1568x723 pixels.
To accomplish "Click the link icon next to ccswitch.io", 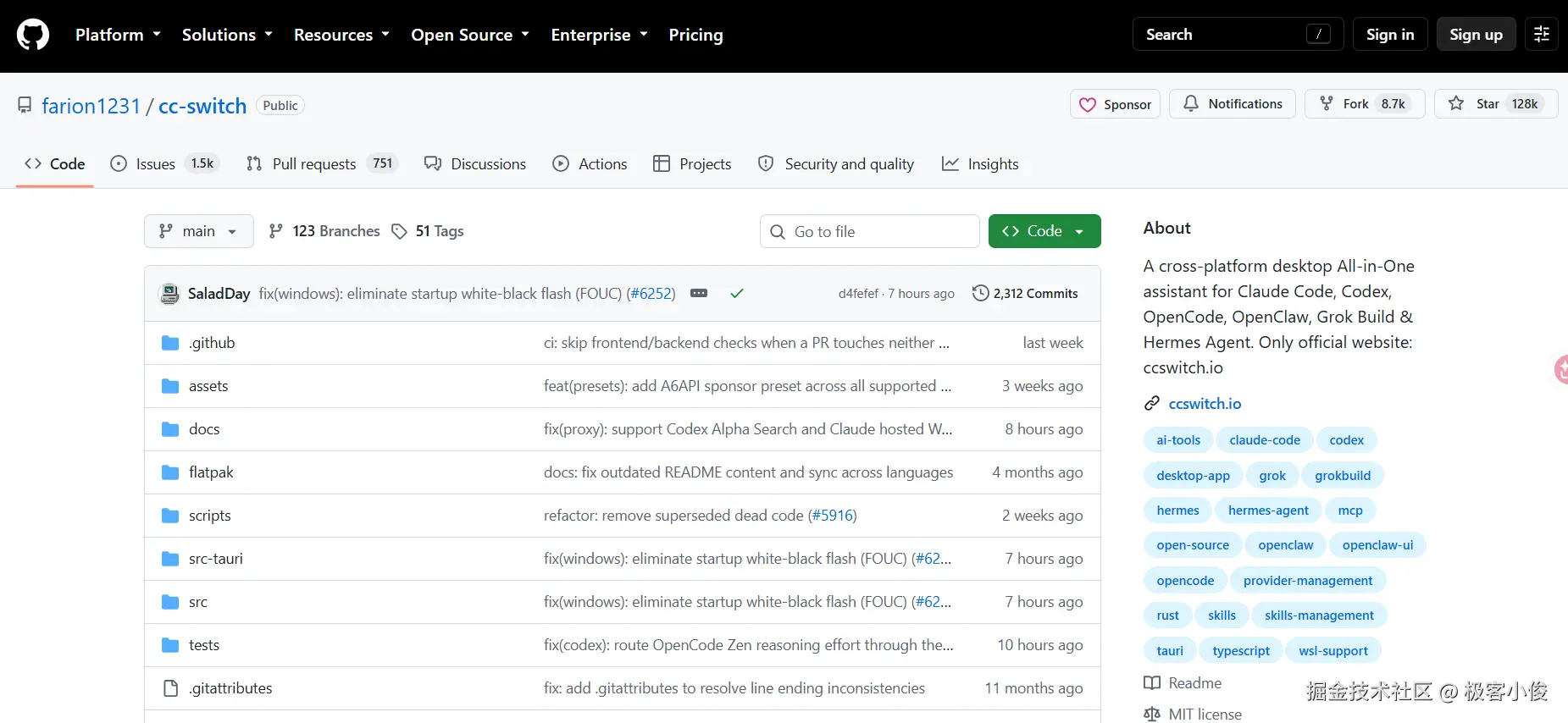I will pyautogui.click(x=1152, y=404).
